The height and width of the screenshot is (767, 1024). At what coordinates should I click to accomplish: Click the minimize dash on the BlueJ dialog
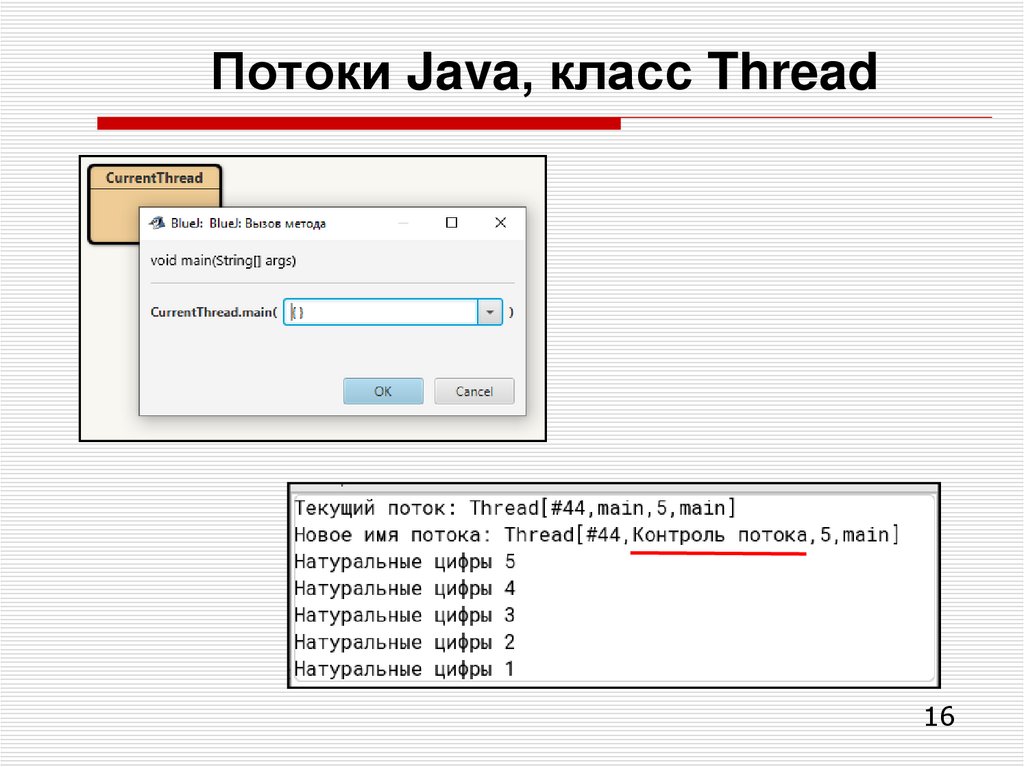[x=404, y=222]
